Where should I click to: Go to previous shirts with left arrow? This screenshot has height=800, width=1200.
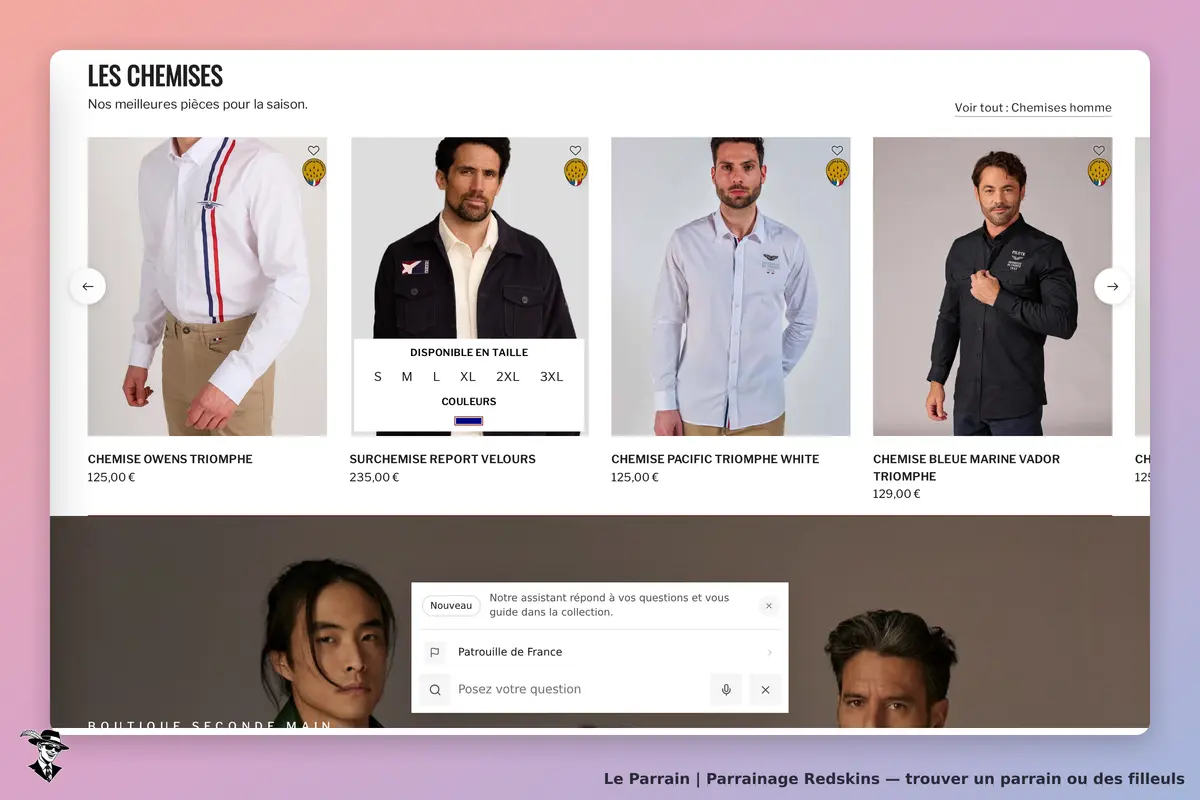click(88, 287)
